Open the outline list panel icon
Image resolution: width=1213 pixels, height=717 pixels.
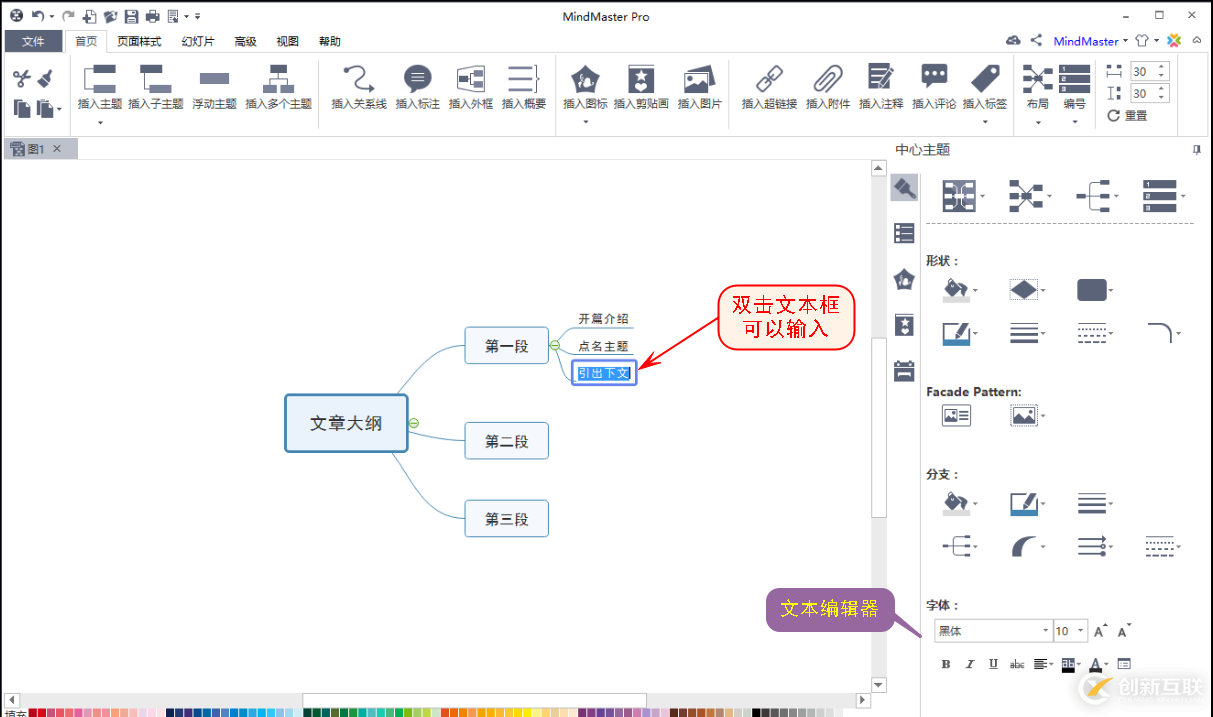(904, 233)
